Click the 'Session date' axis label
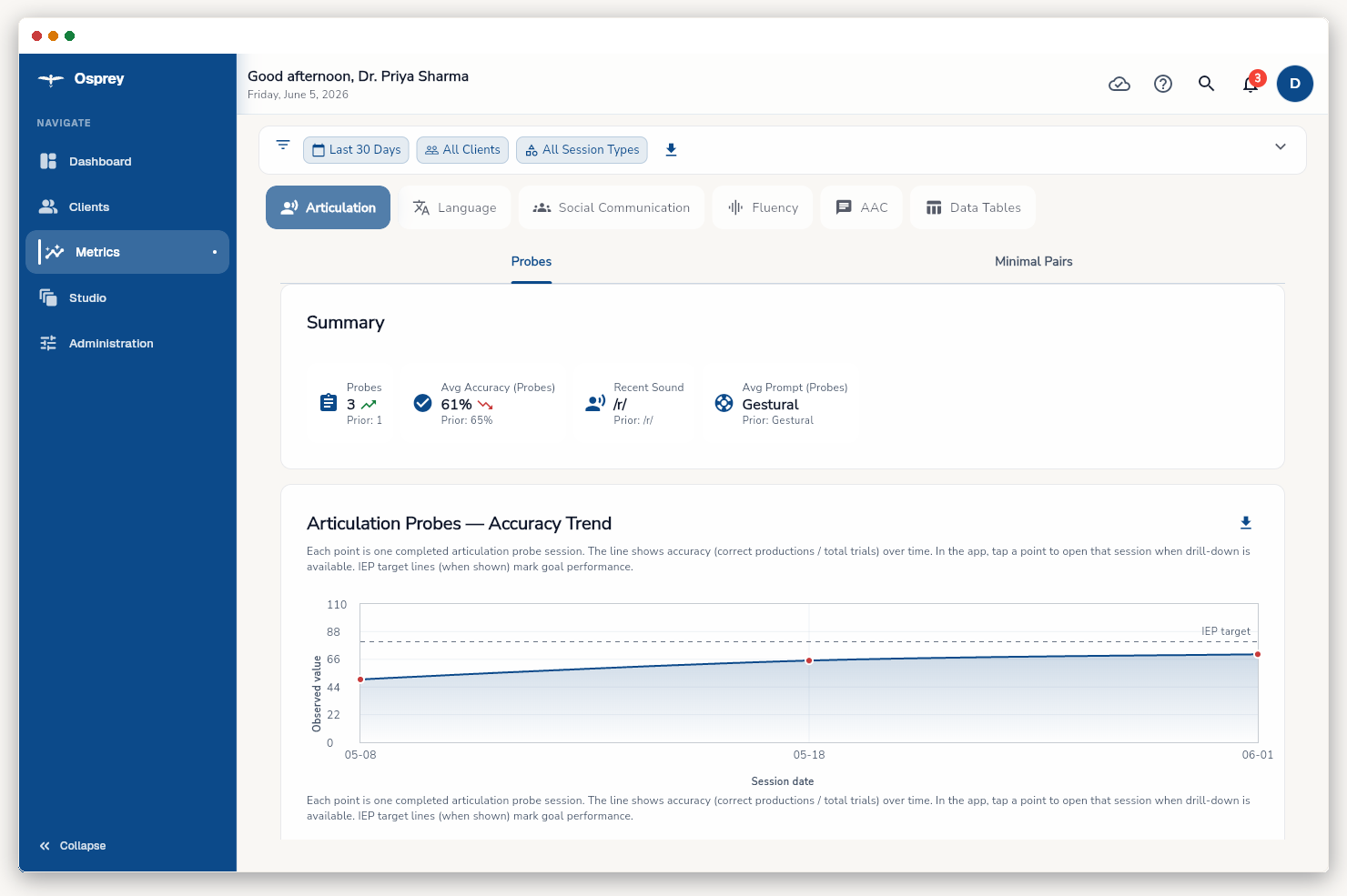Viewport: 1347px width, 896px height. pyautogui.click(x=783, y=781)
